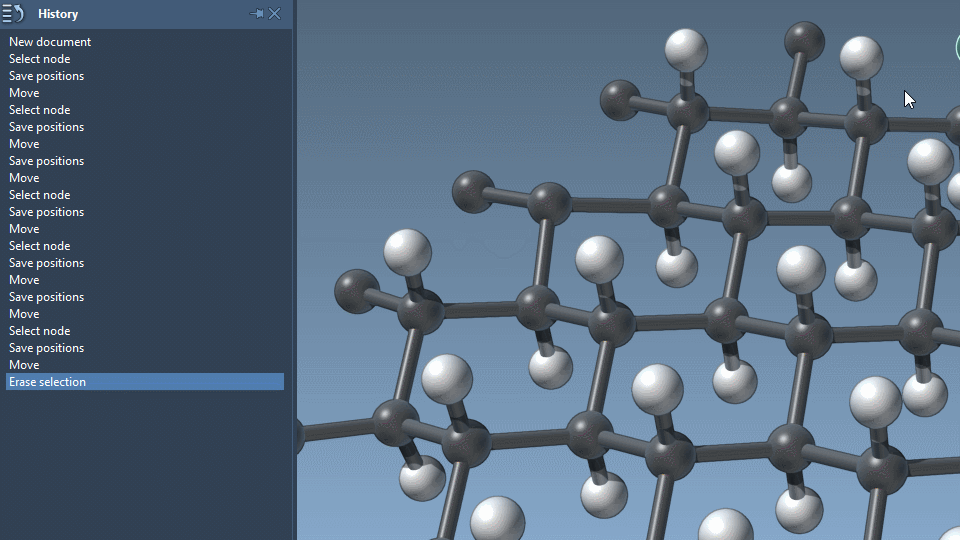Jump to the first Save positions entry
The image size is (960, 540).
click(x=46, y=76)
